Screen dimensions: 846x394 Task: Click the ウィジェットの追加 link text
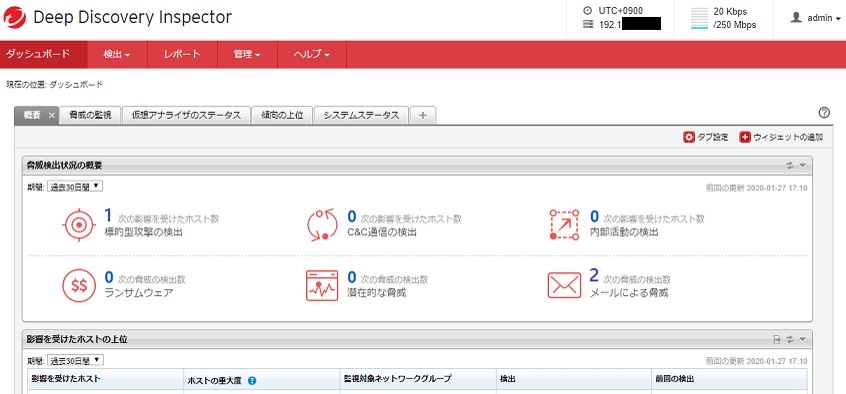coord(788,138)
